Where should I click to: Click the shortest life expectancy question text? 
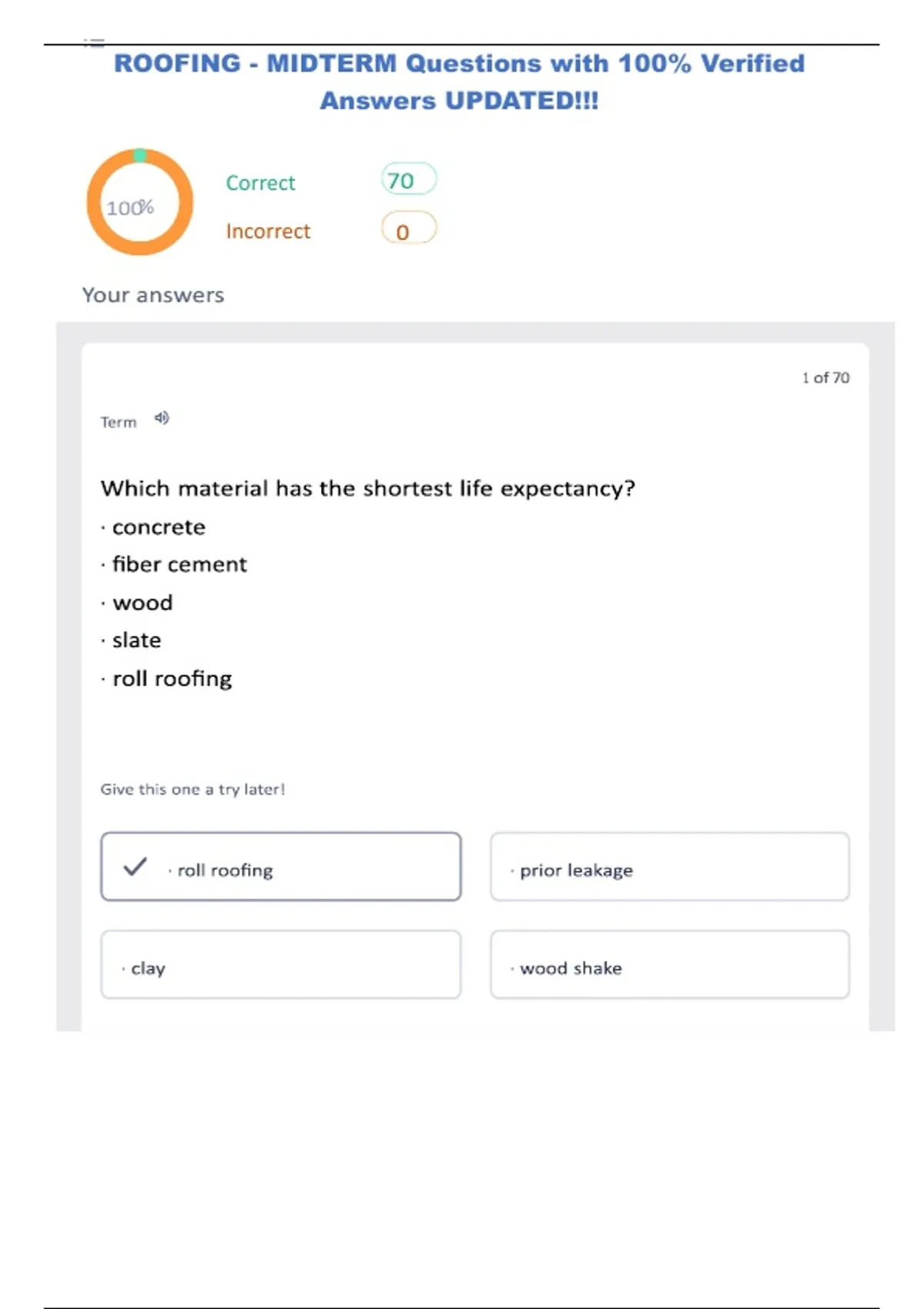click(x=367, y=488)
